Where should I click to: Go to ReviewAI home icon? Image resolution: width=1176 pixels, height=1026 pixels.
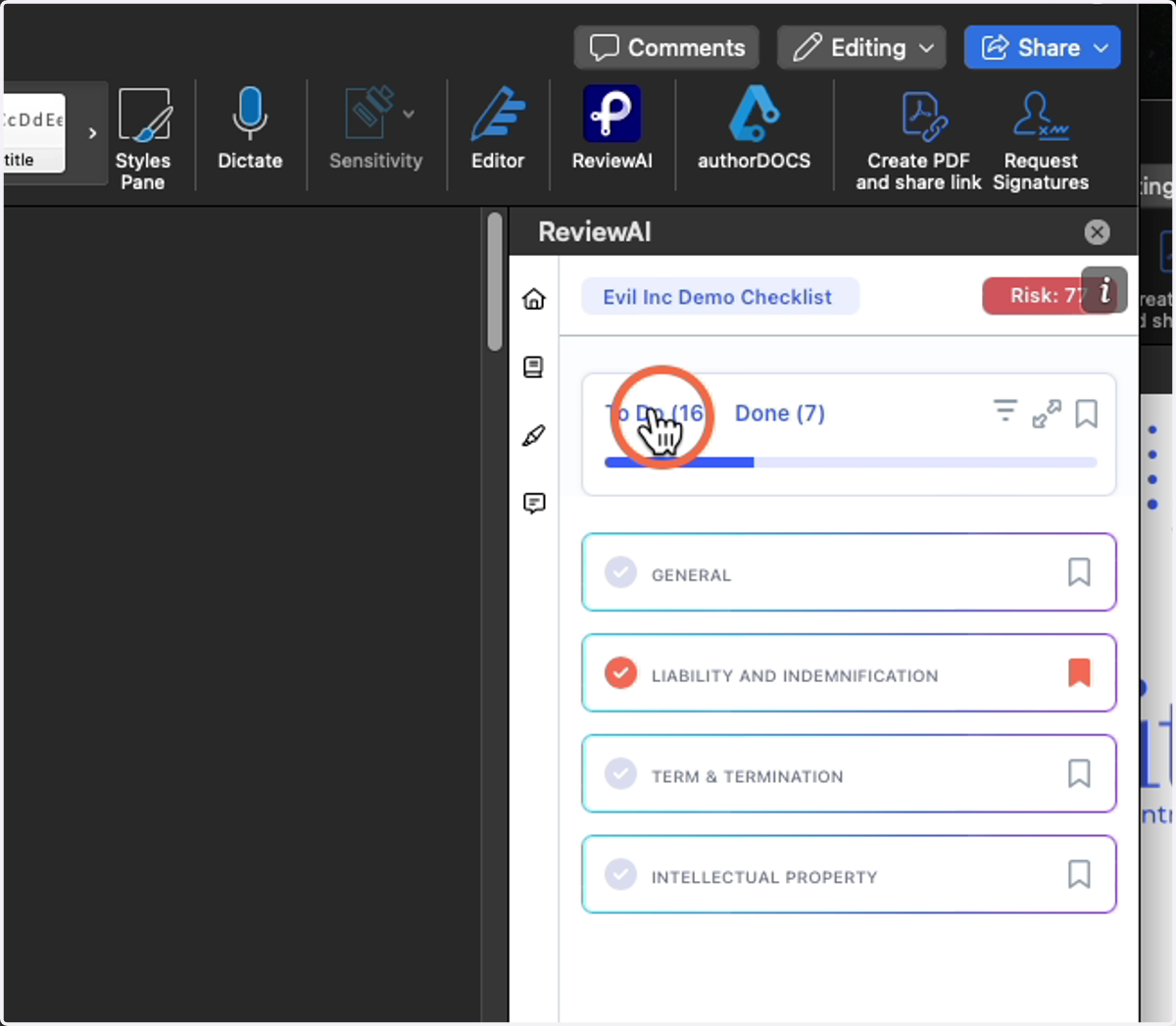tap(534, 299)
